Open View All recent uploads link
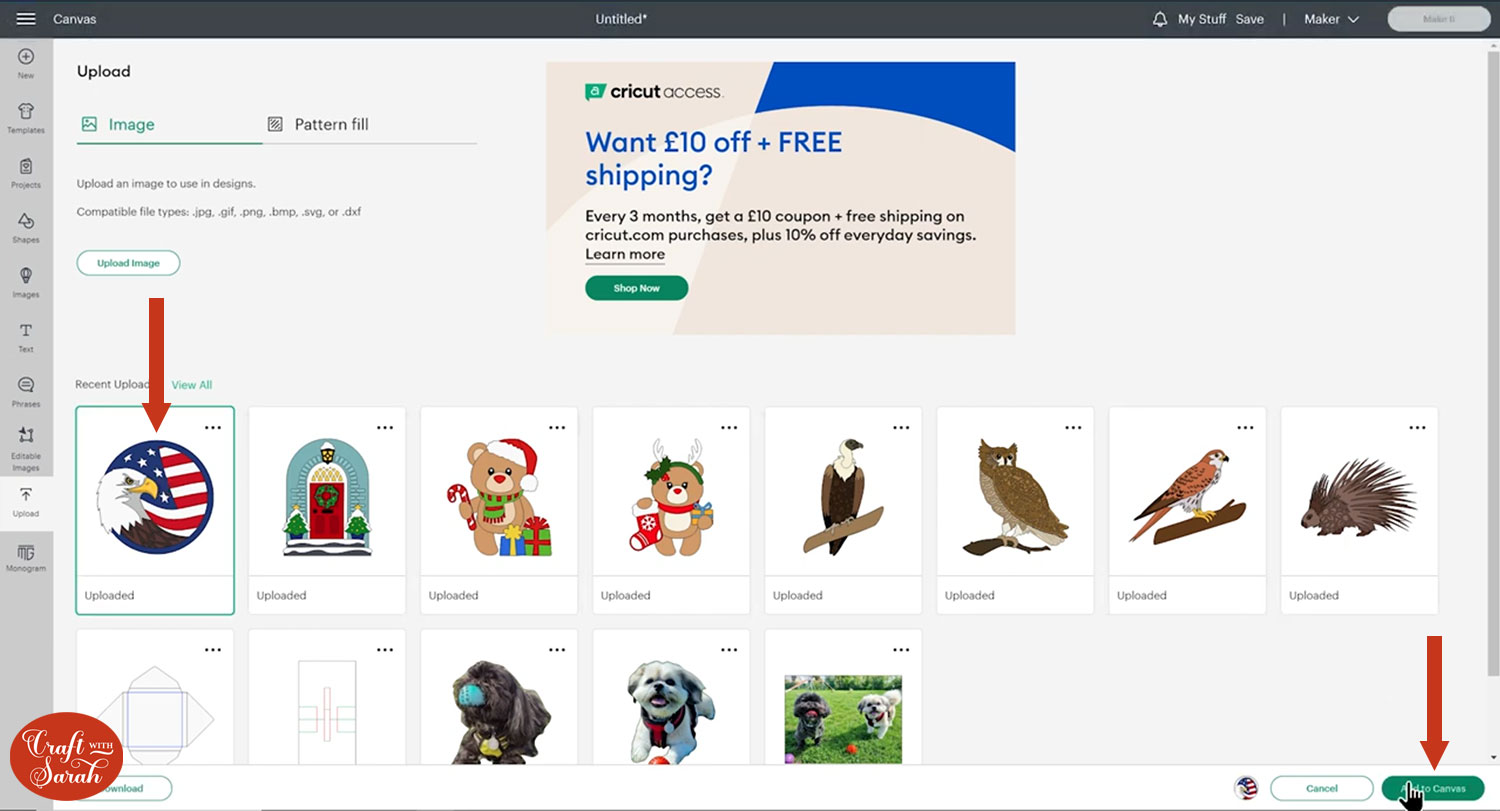The image size is (1500, 811). click(x=192, y=385)
